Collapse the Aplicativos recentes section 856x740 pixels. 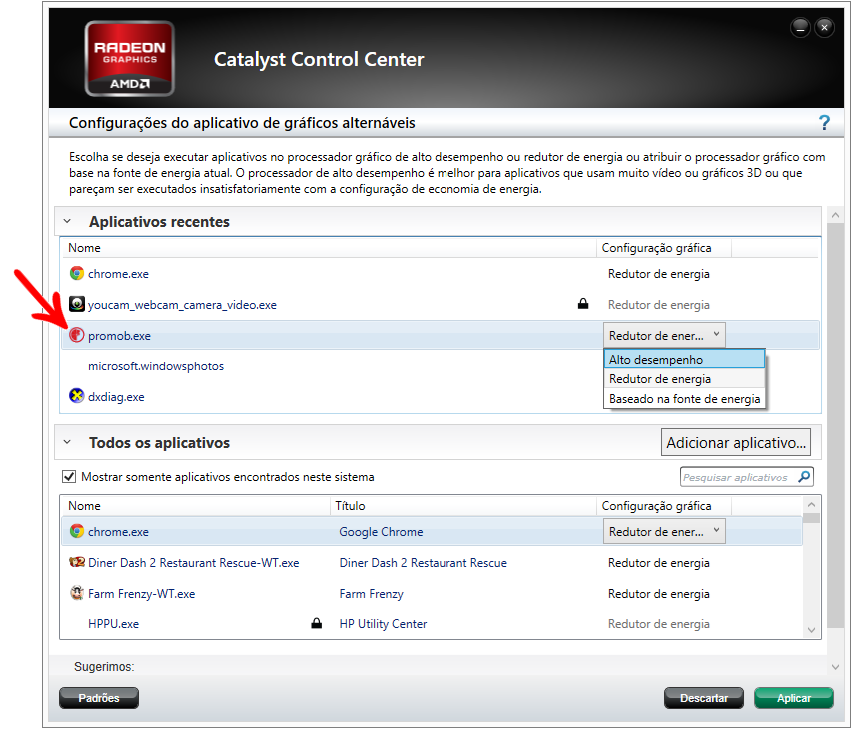click(67, 221)
